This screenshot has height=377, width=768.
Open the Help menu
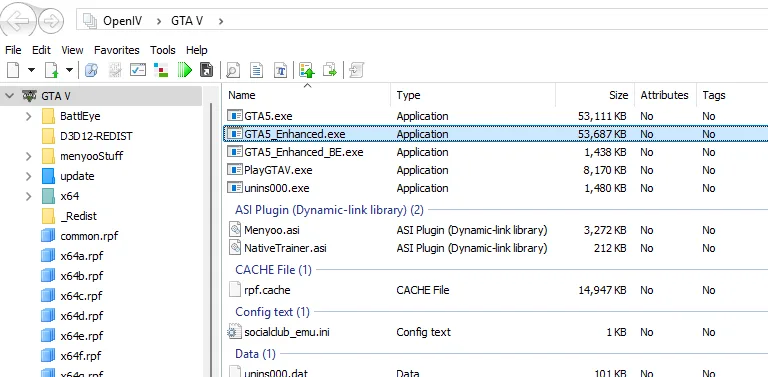pyautogui.click(x=197, y=50)
